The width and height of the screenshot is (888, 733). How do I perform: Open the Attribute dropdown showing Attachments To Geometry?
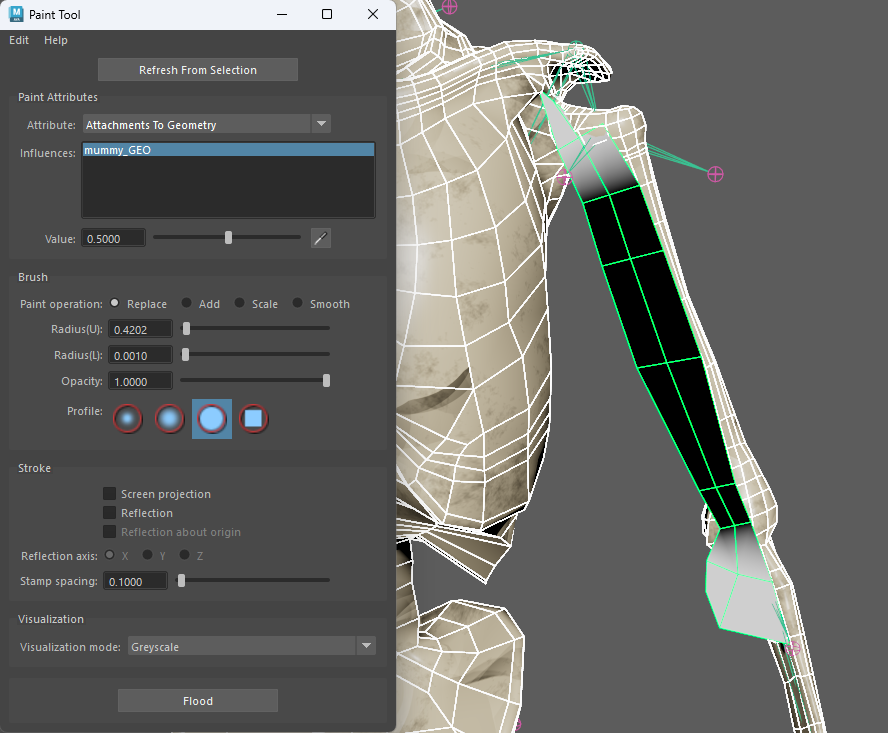[200, 124]
